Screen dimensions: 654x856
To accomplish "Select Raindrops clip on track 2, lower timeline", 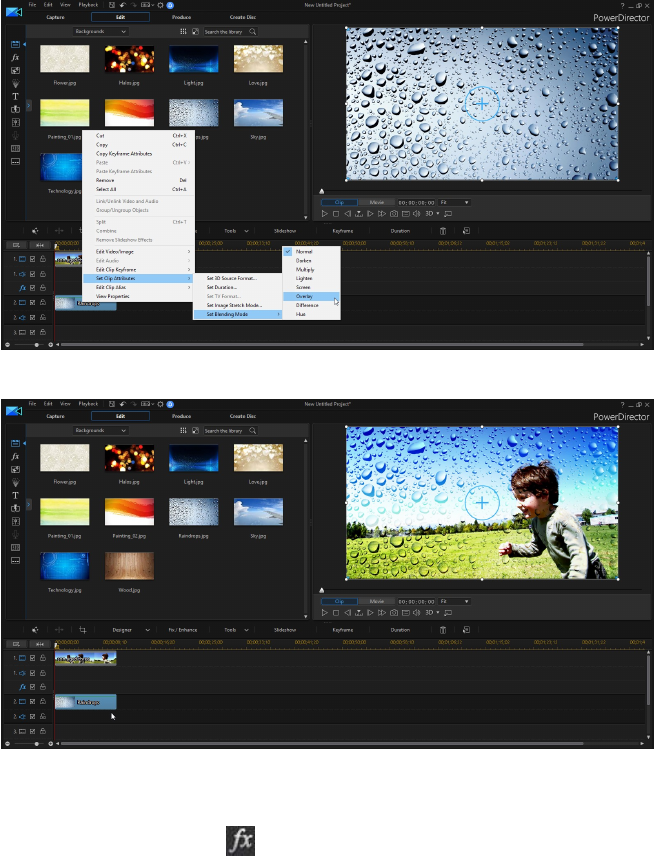I will pyautogui.click(x=86, y=702).
